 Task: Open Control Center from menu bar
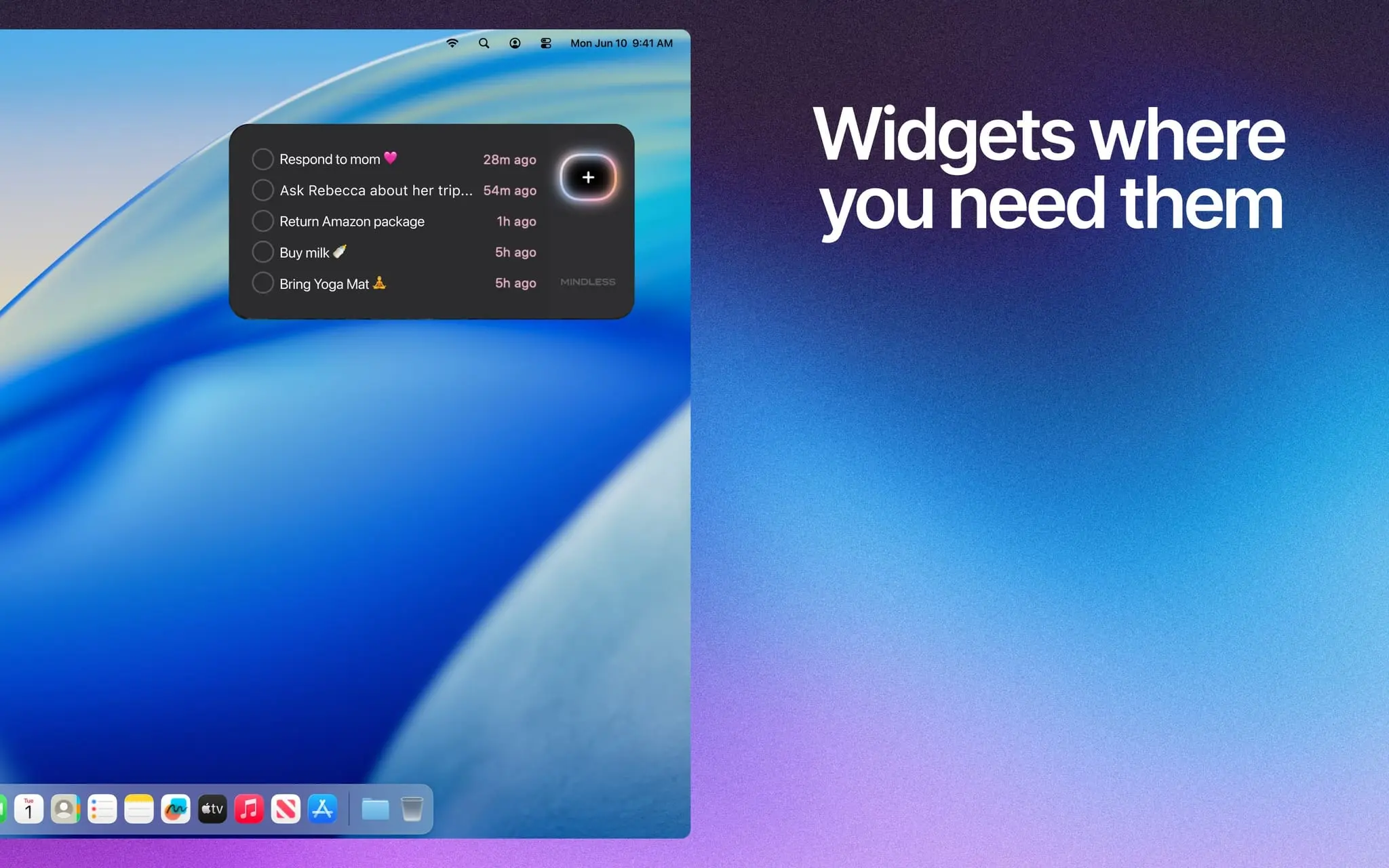pos(546,43)
